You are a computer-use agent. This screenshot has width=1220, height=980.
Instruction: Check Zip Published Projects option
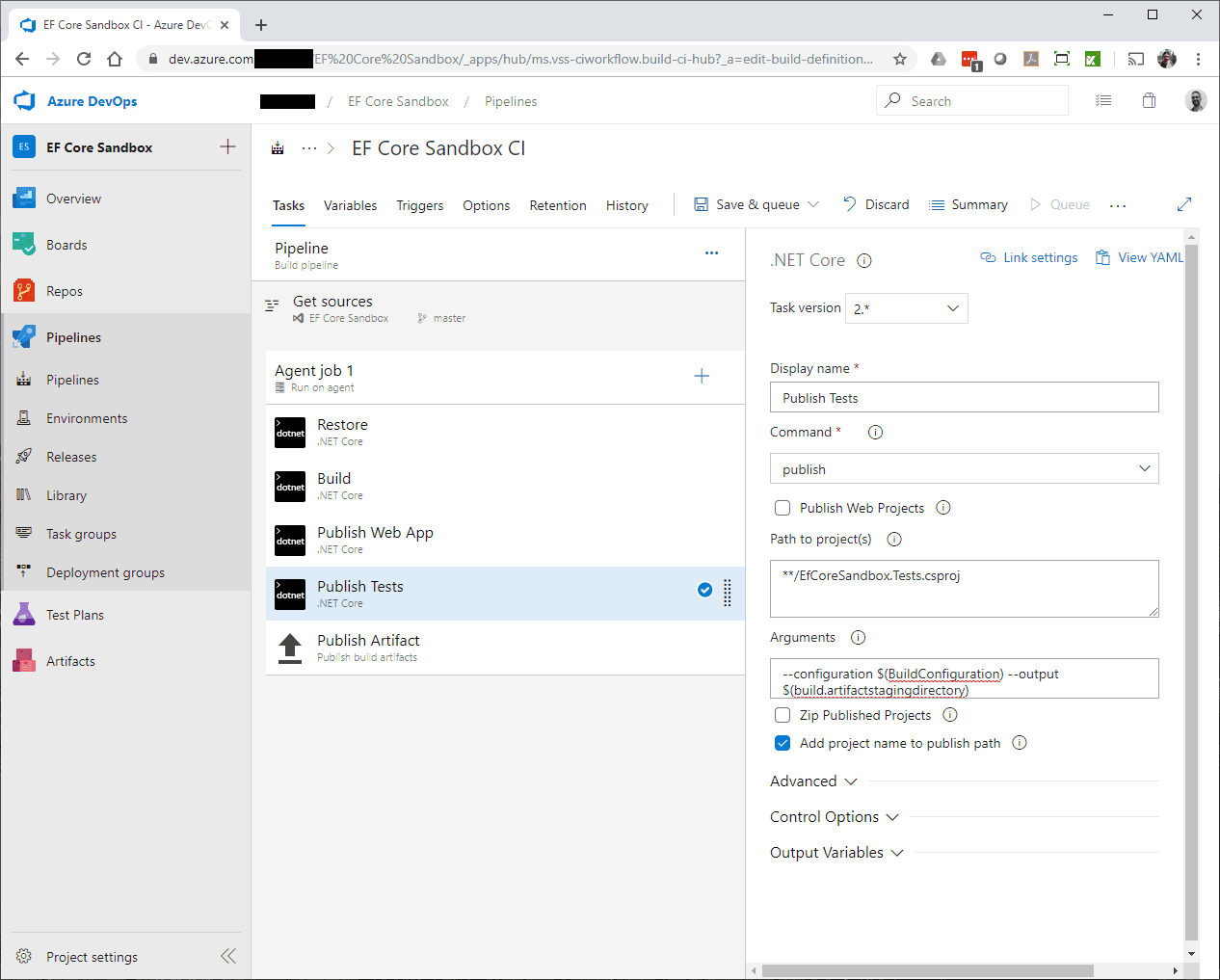tap(782, 715)
